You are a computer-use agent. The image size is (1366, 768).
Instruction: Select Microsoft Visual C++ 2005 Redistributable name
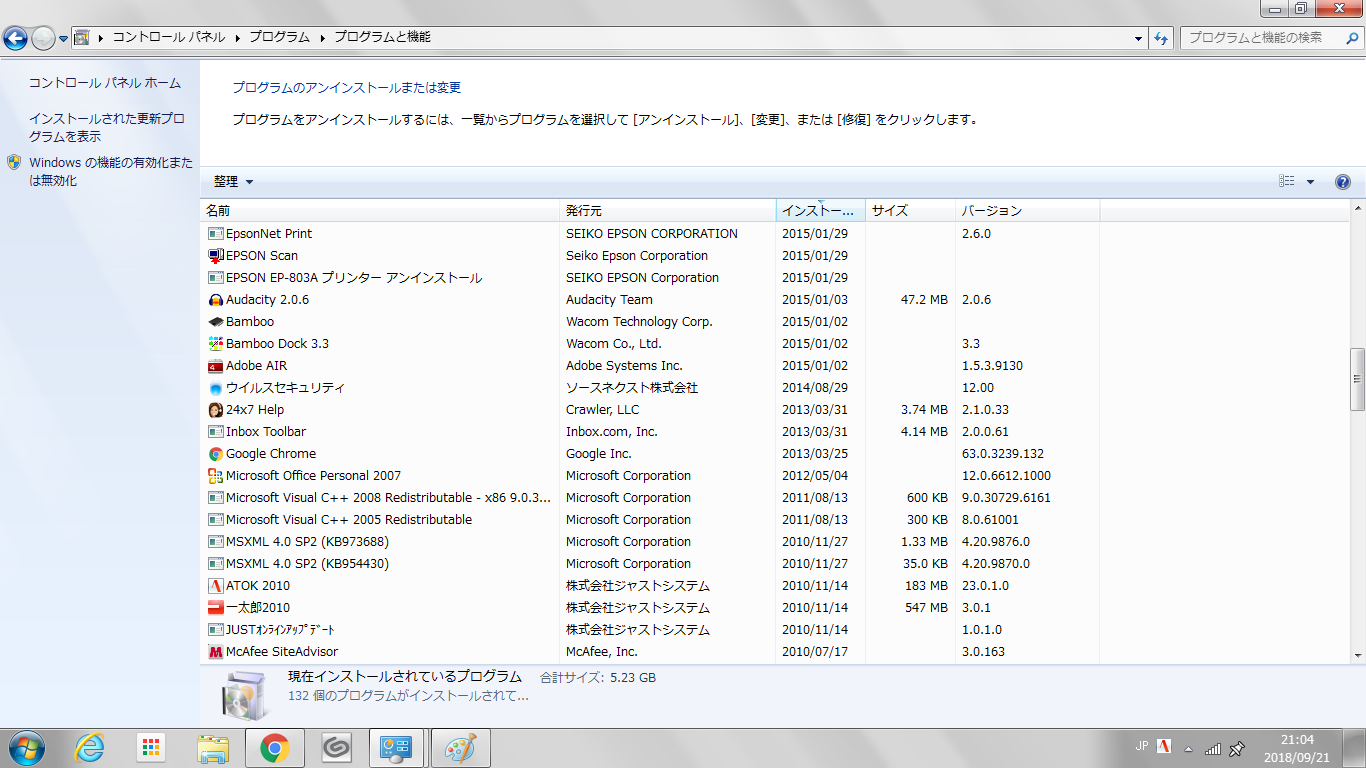click(349, 520)
